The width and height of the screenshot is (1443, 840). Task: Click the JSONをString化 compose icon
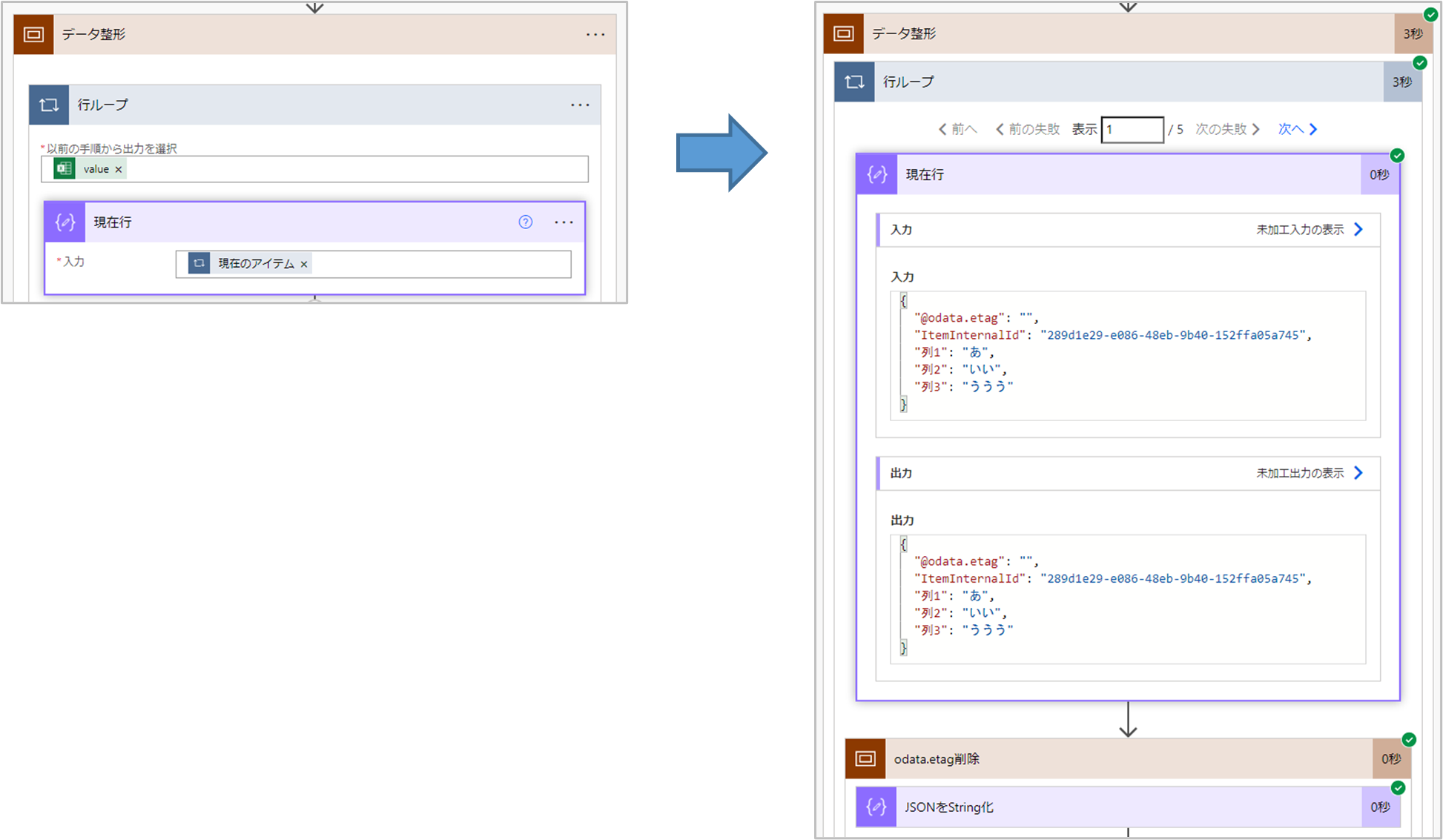click(x=876, y=807)
